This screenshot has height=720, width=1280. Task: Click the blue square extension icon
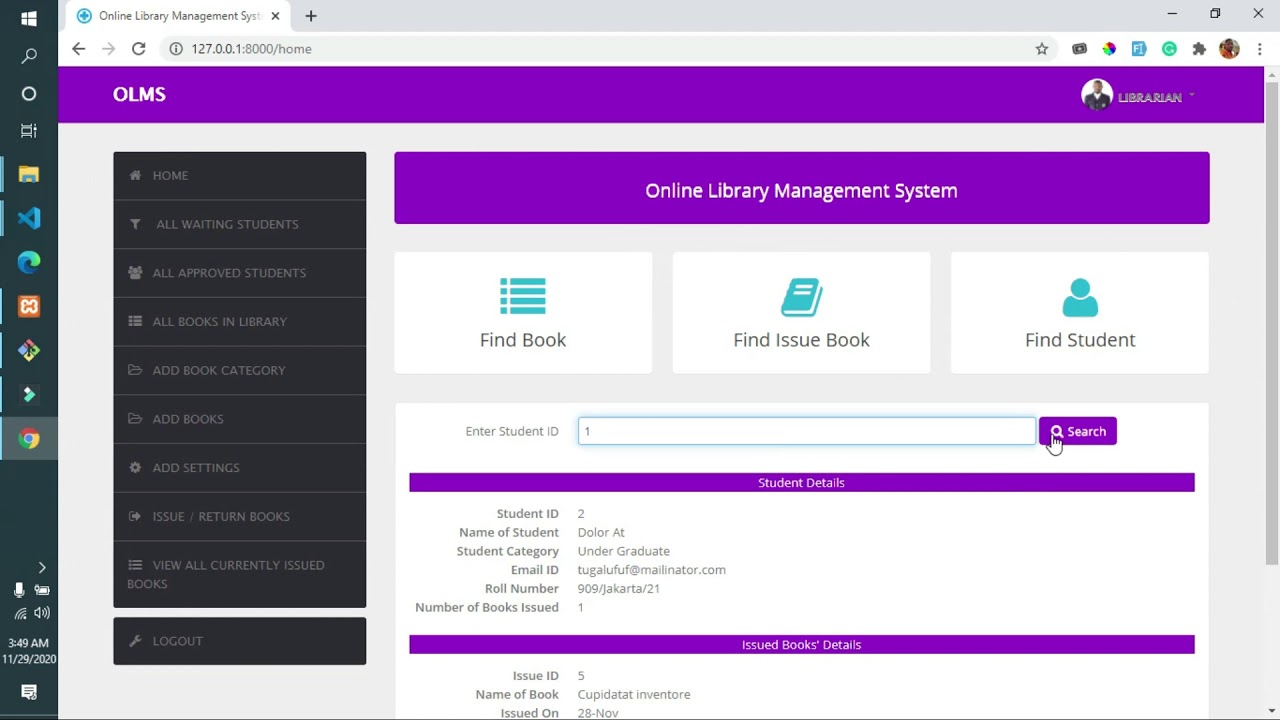point(1139,48)
